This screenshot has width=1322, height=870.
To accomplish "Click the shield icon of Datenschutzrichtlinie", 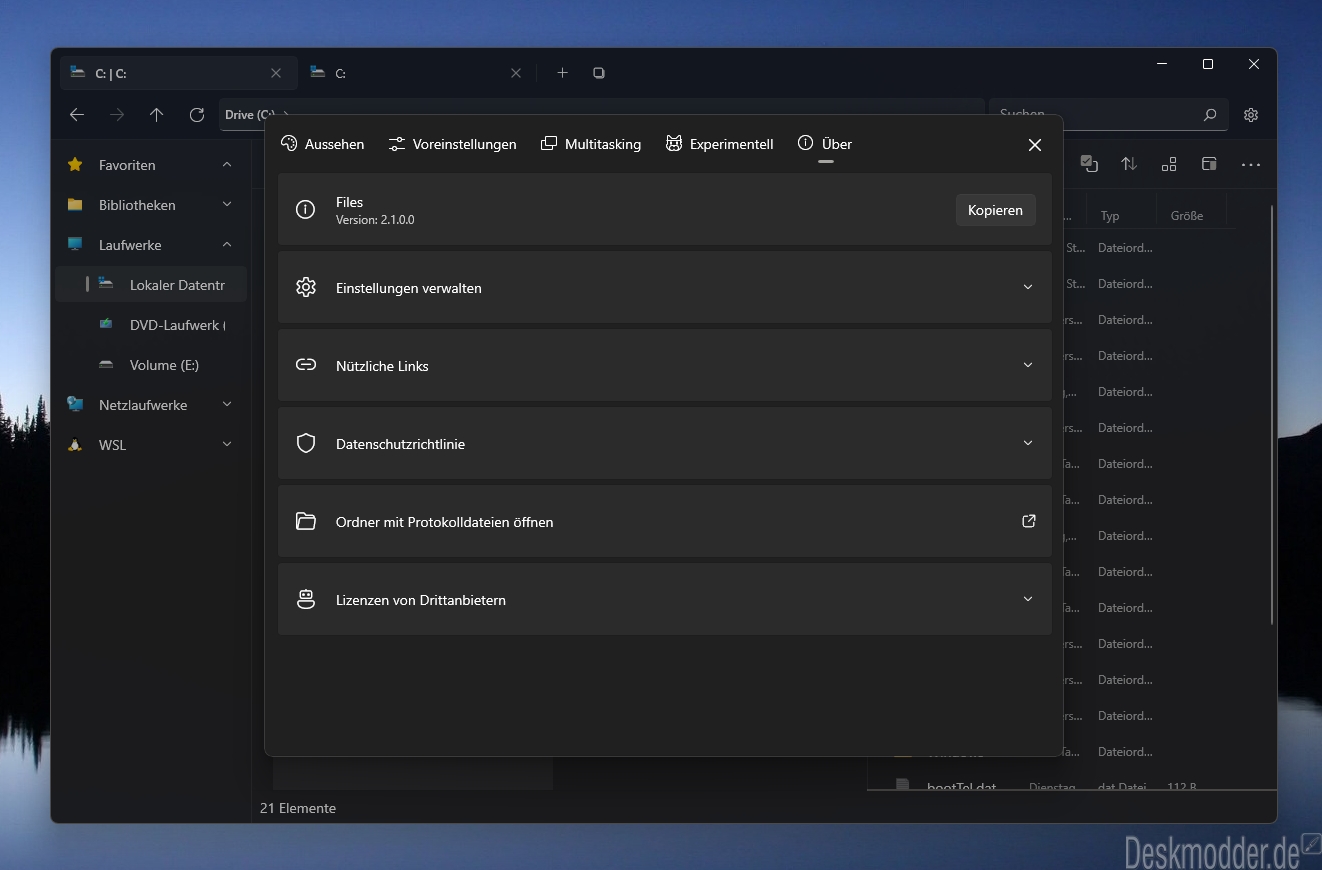I will pyautogui.click(x=306, y=443).
